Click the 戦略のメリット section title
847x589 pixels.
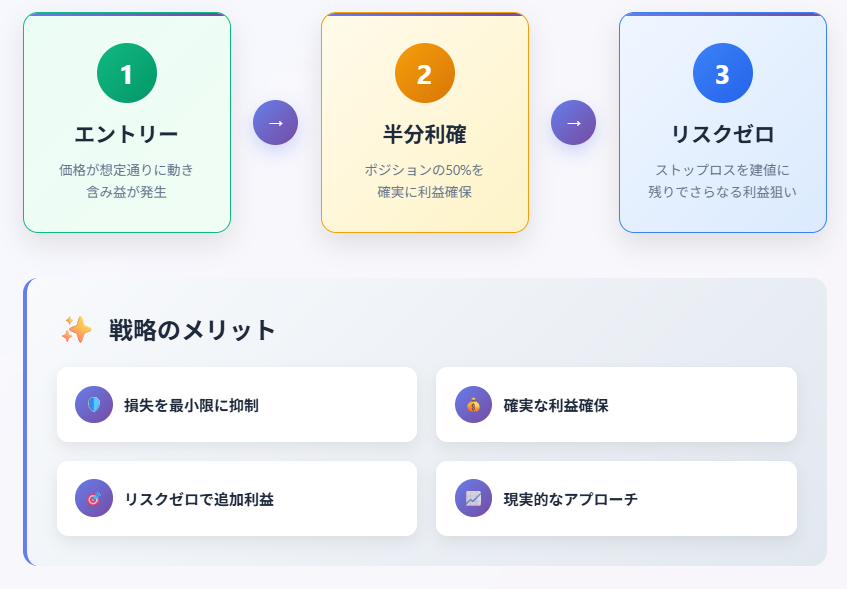[192, 330]
